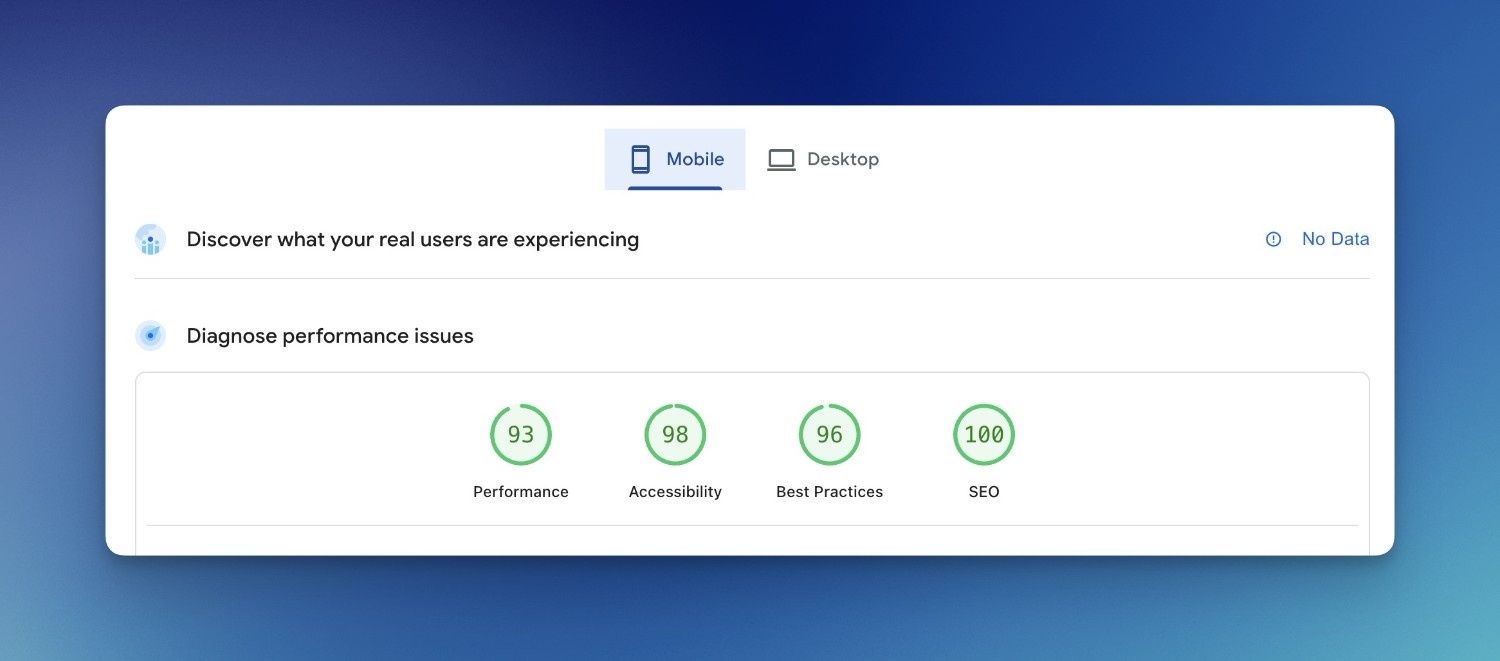Click the Performance label under its gauge

(x=520, y=491)
